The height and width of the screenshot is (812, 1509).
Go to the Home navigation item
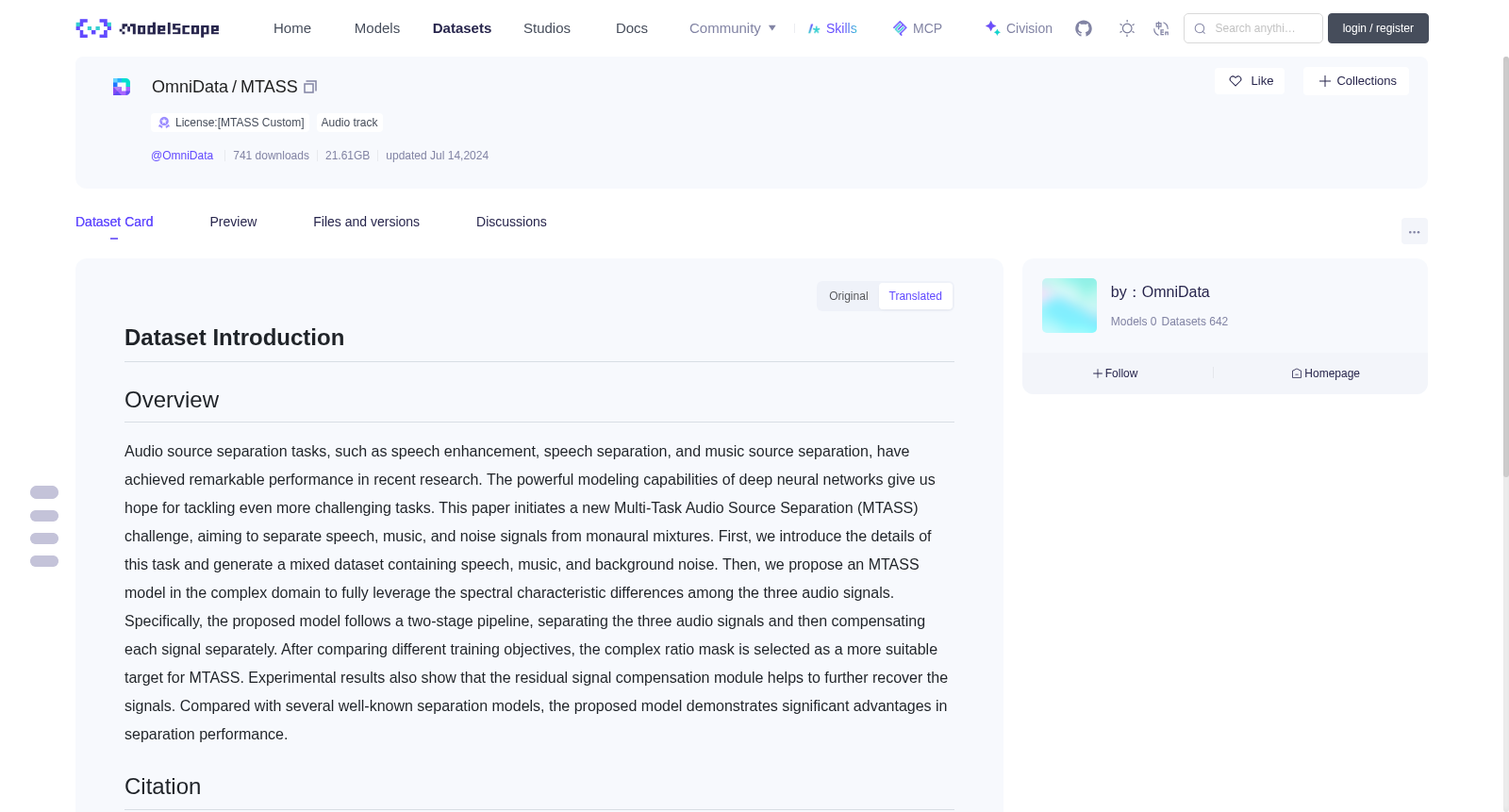292,28
